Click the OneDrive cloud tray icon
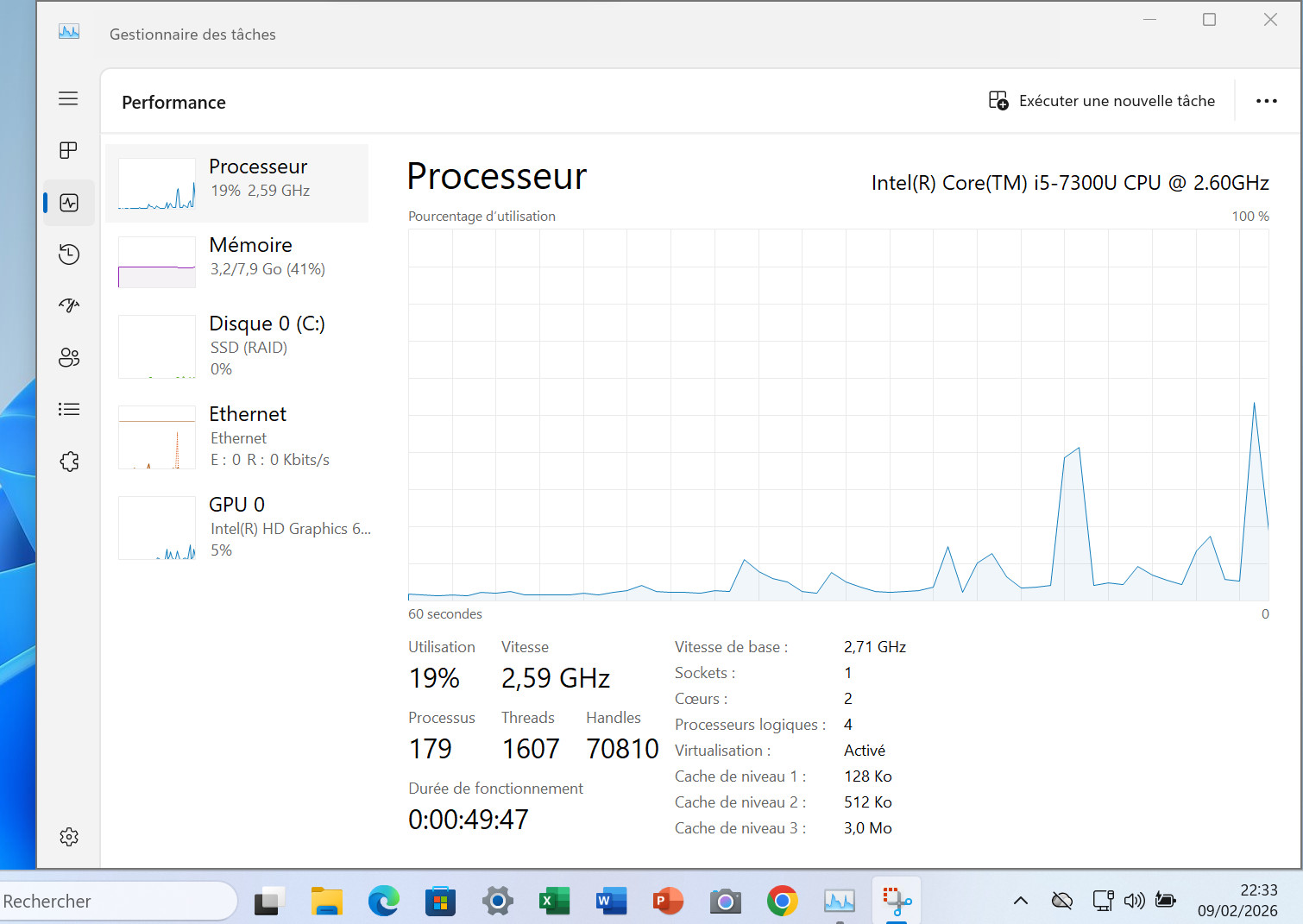The height and width of the screenshot is (924, 1303). tap(1062, 901)
